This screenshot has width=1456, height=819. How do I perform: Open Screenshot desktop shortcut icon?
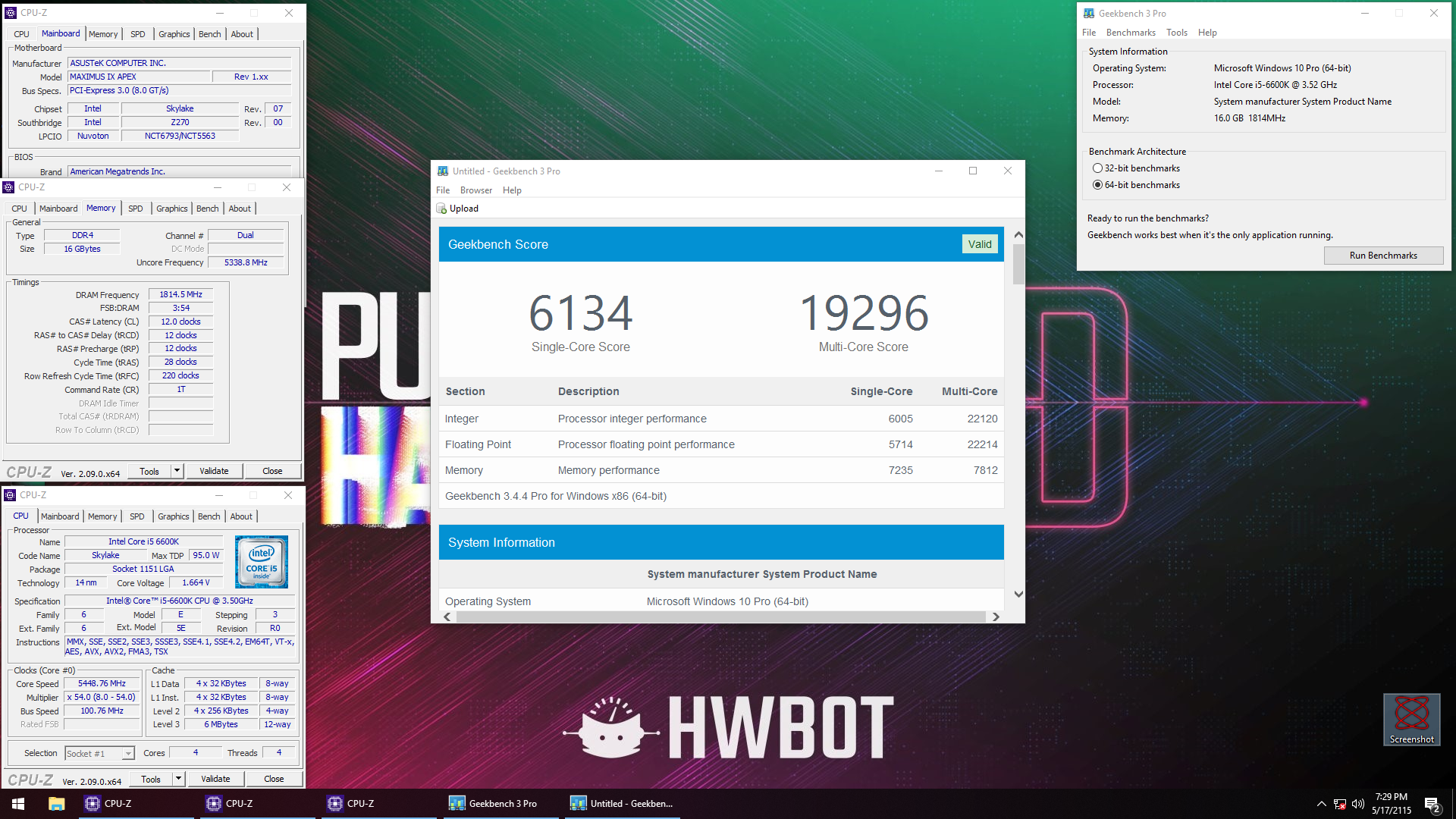(1411, 719)
